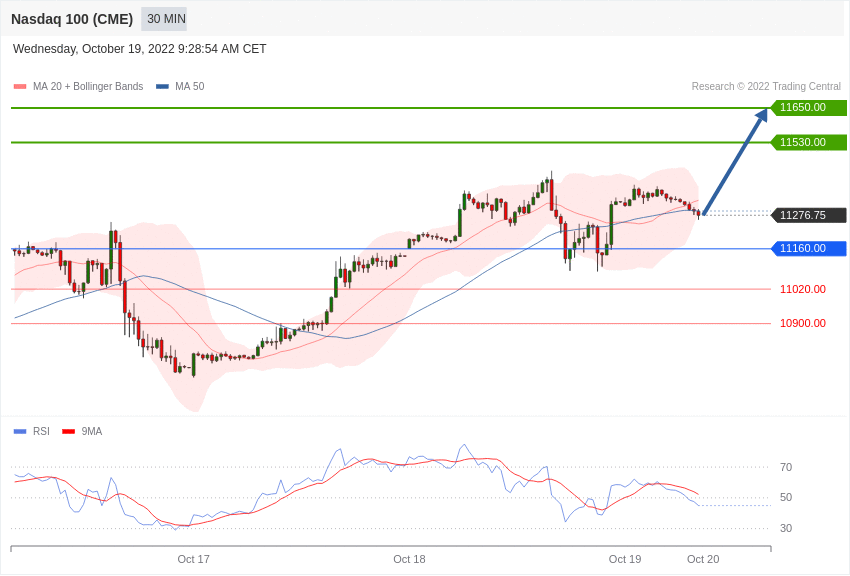Click the pink MA 20 + Bollinger Bands swatch
Screen dimensions: 850x576
(x=20, y=87)
